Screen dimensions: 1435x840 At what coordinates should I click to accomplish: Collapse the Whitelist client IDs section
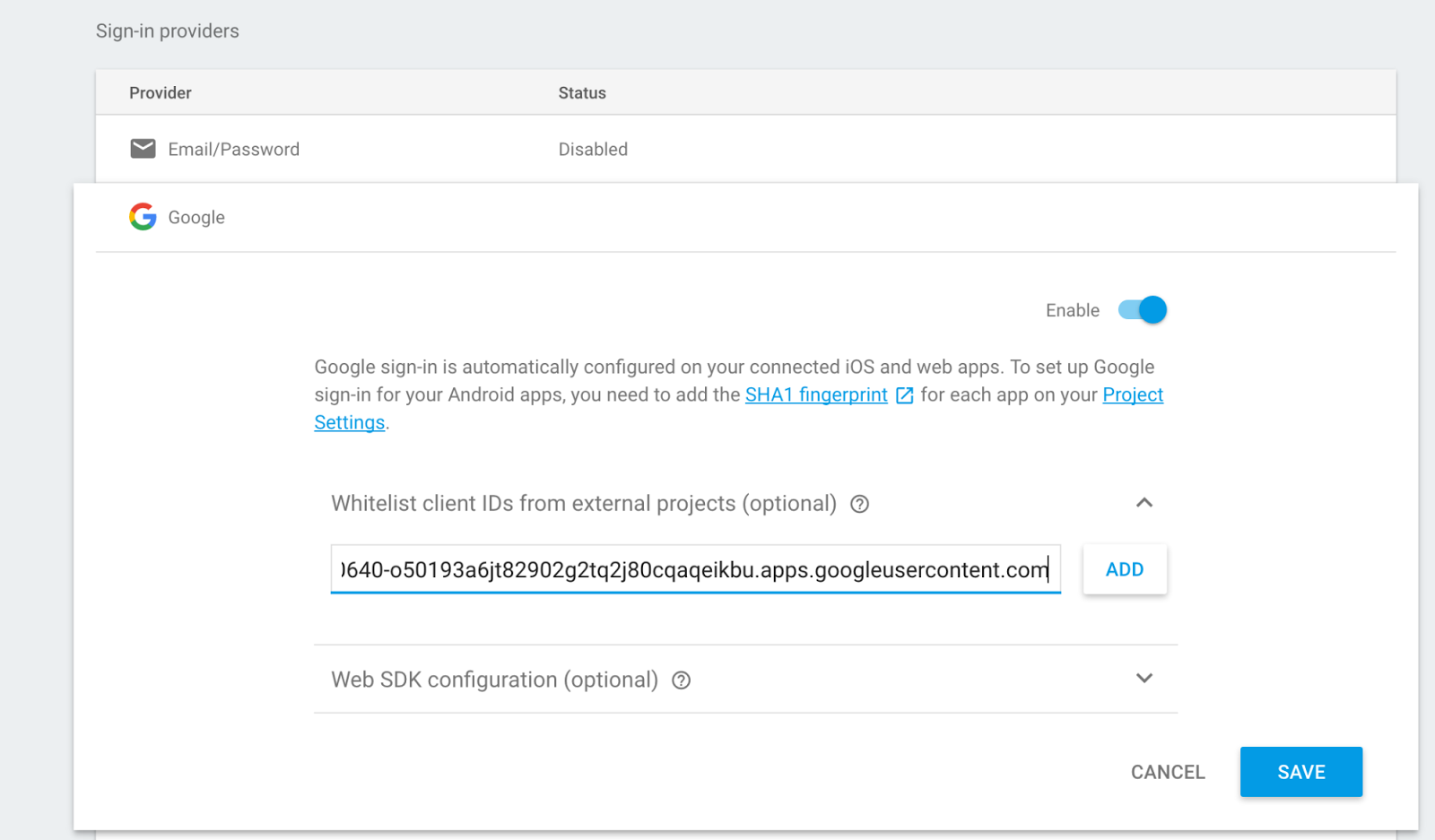coord(1144,503)
